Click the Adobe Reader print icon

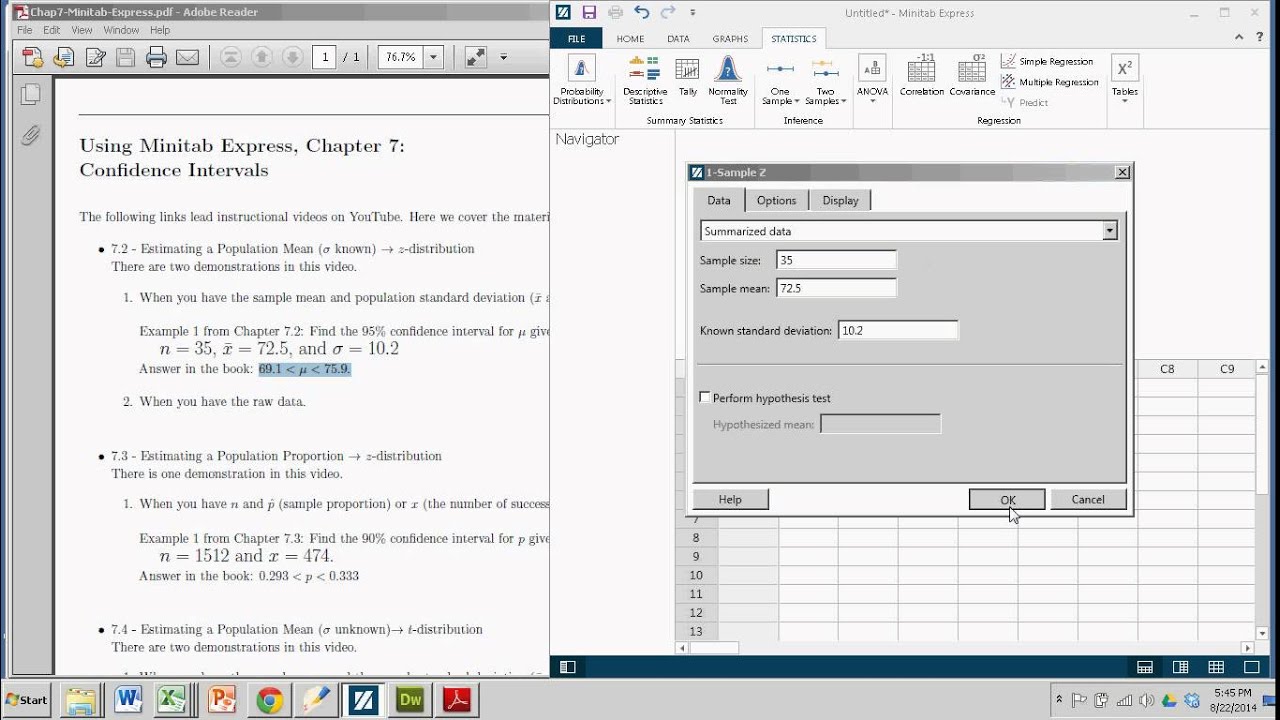[156, 57]
